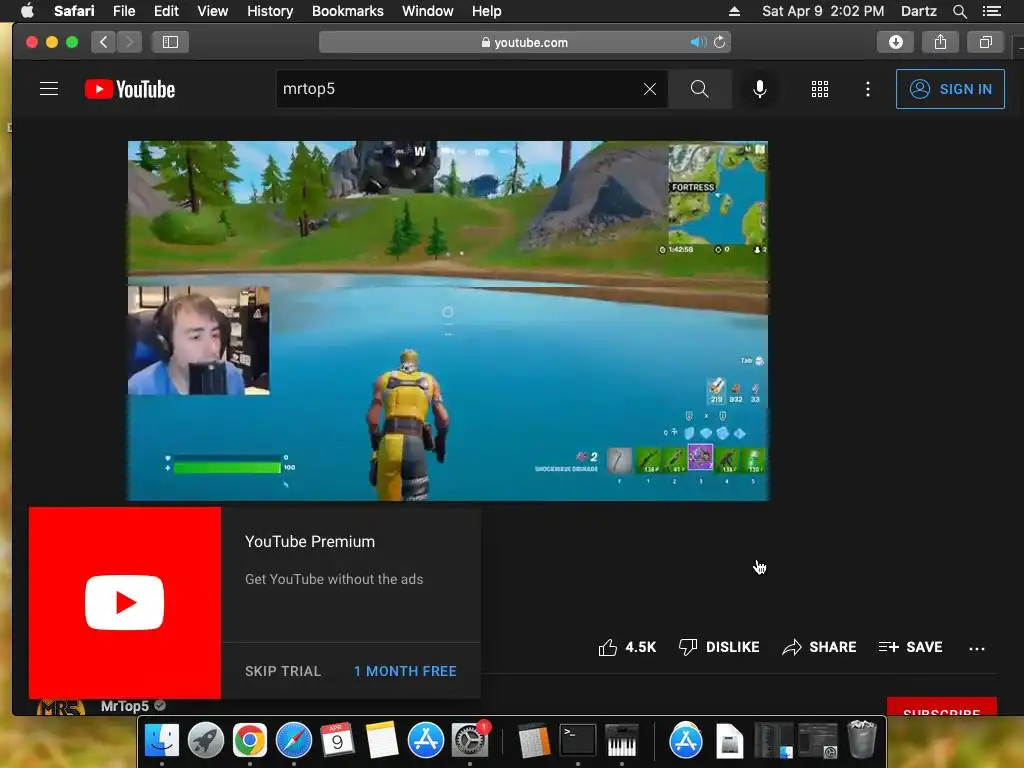Screen dimensions: 1024x768
Task: Click the date and time in the menu bar
Action: click(x=823, y=11)
